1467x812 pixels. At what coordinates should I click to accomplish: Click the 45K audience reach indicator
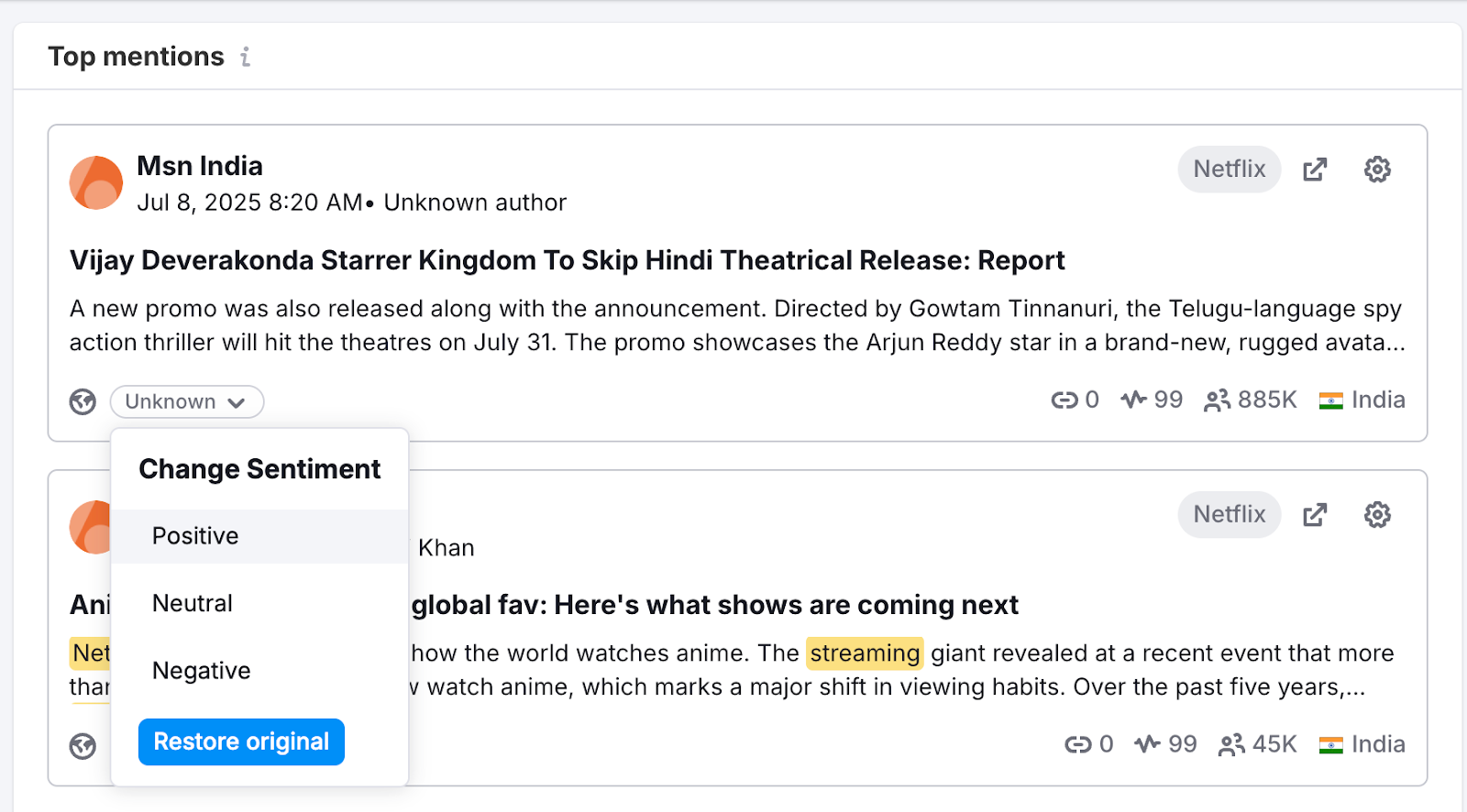[1258, 744]
